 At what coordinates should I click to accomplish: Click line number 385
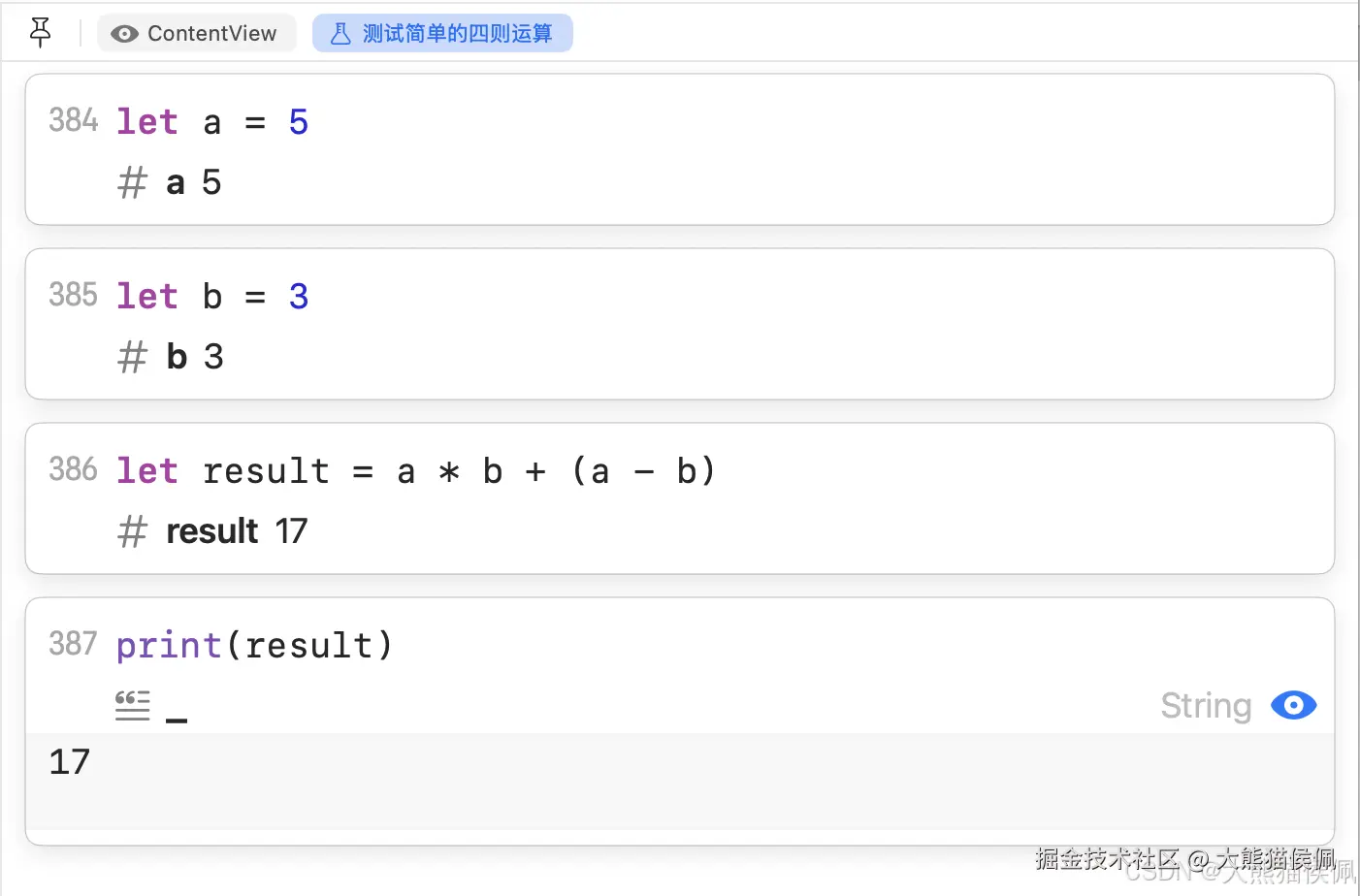pyautogui.click(x=74, y=295)
